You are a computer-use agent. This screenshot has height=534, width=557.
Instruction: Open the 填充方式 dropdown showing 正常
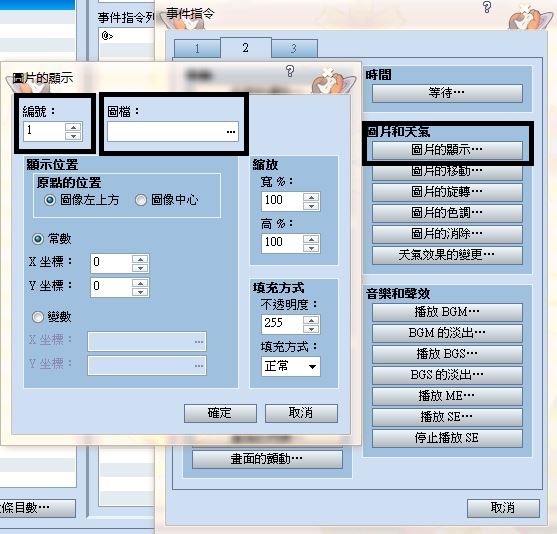(x=291, y=366)
